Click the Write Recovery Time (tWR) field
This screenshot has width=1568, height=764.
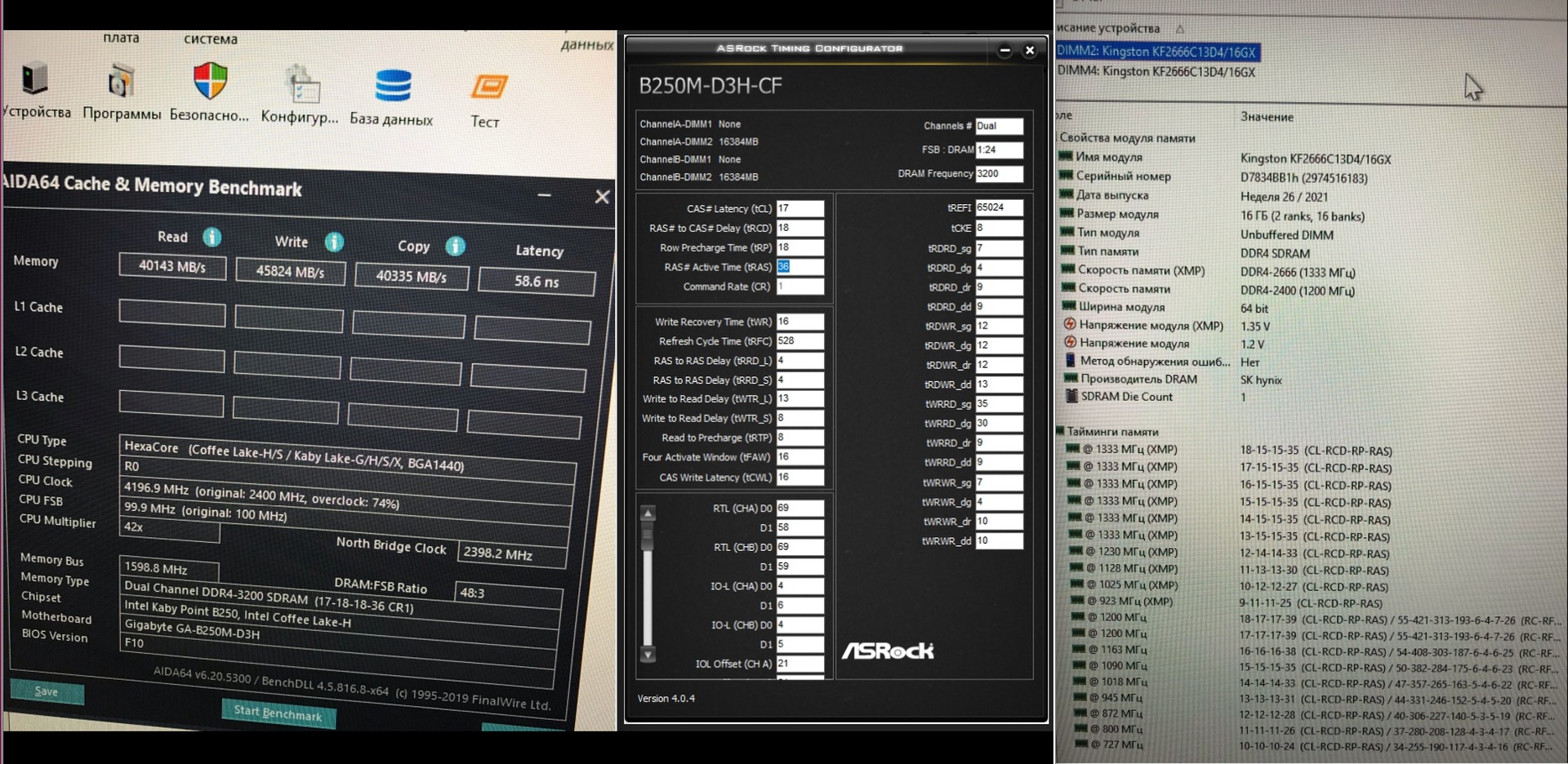(800, 322)
